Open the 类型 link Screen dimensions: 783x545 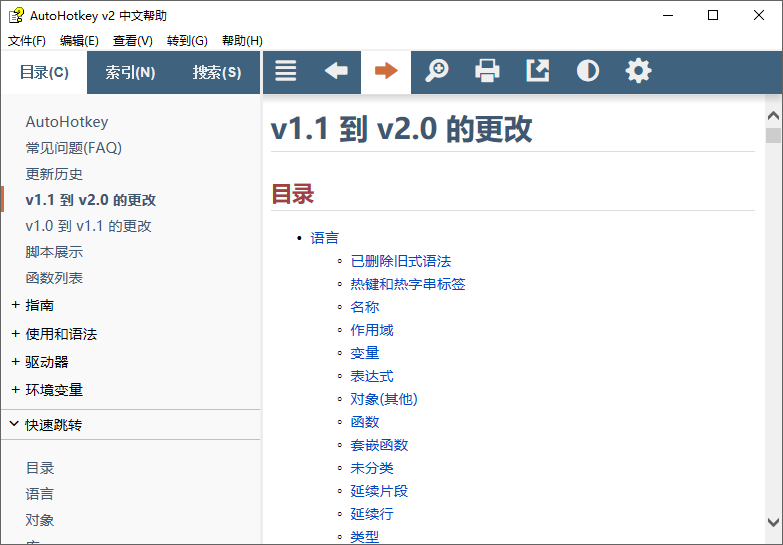[x=365, y=537]
